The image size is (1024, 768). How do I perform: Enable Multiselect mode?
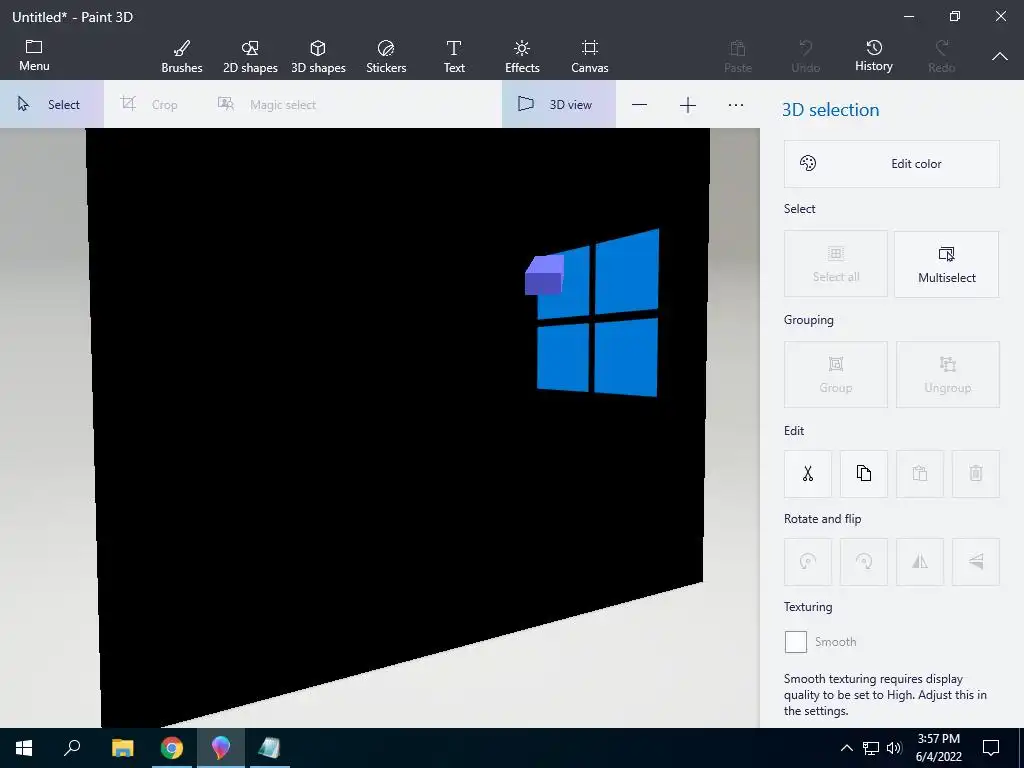point(947,264)
